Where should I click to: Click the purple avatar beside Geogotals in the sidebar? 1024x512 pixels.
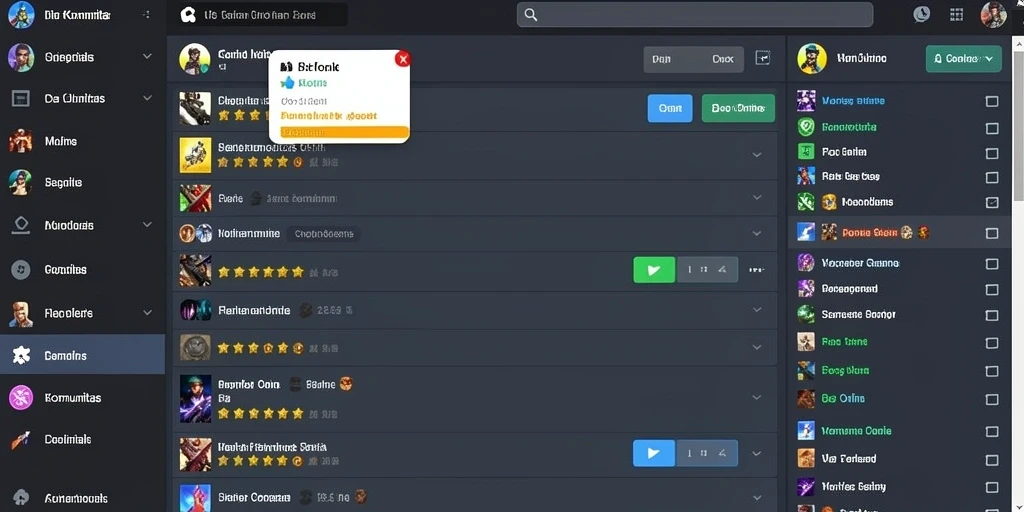tap(21, 57)
